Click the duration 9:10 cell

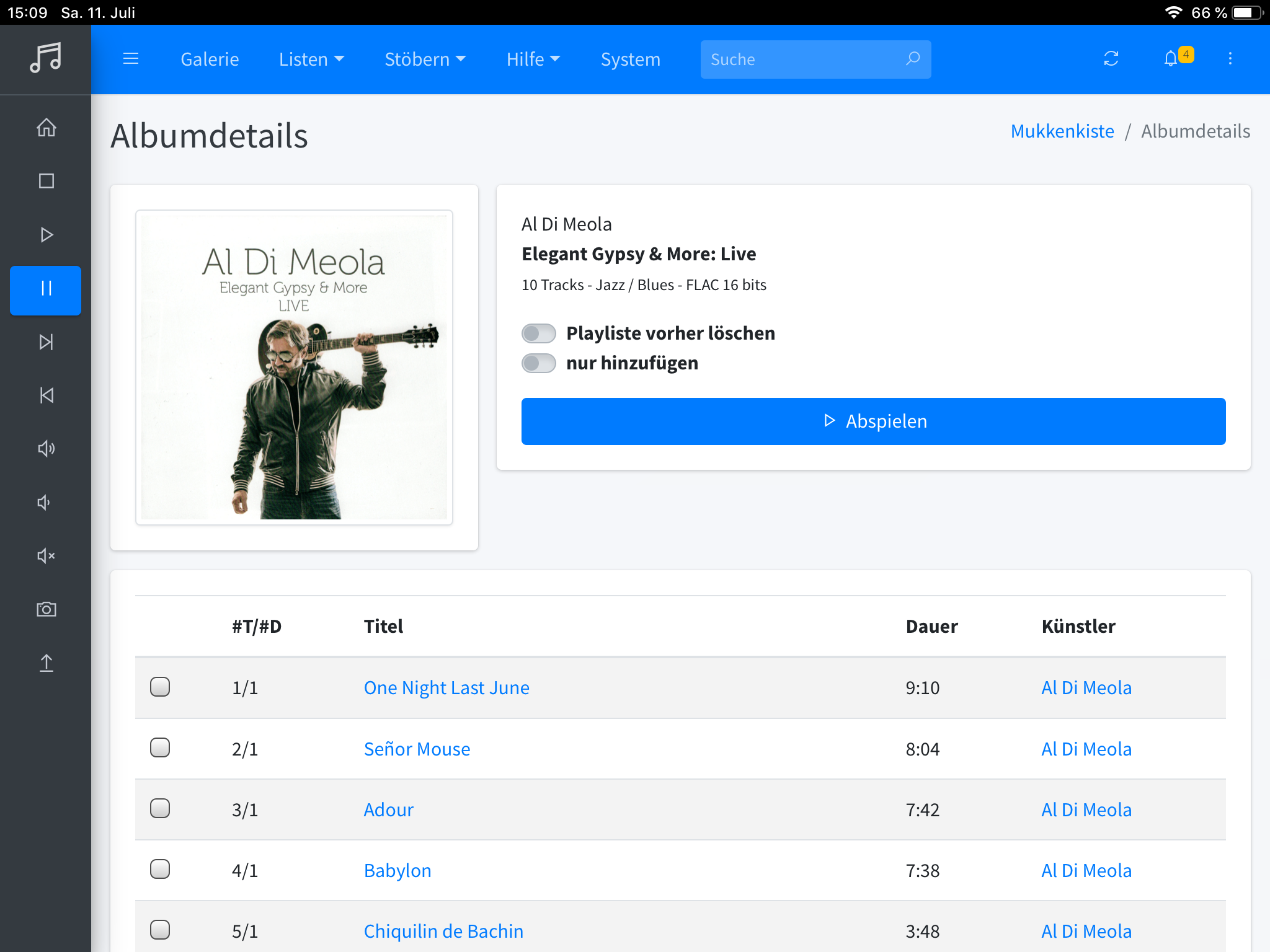coord(923,688)
